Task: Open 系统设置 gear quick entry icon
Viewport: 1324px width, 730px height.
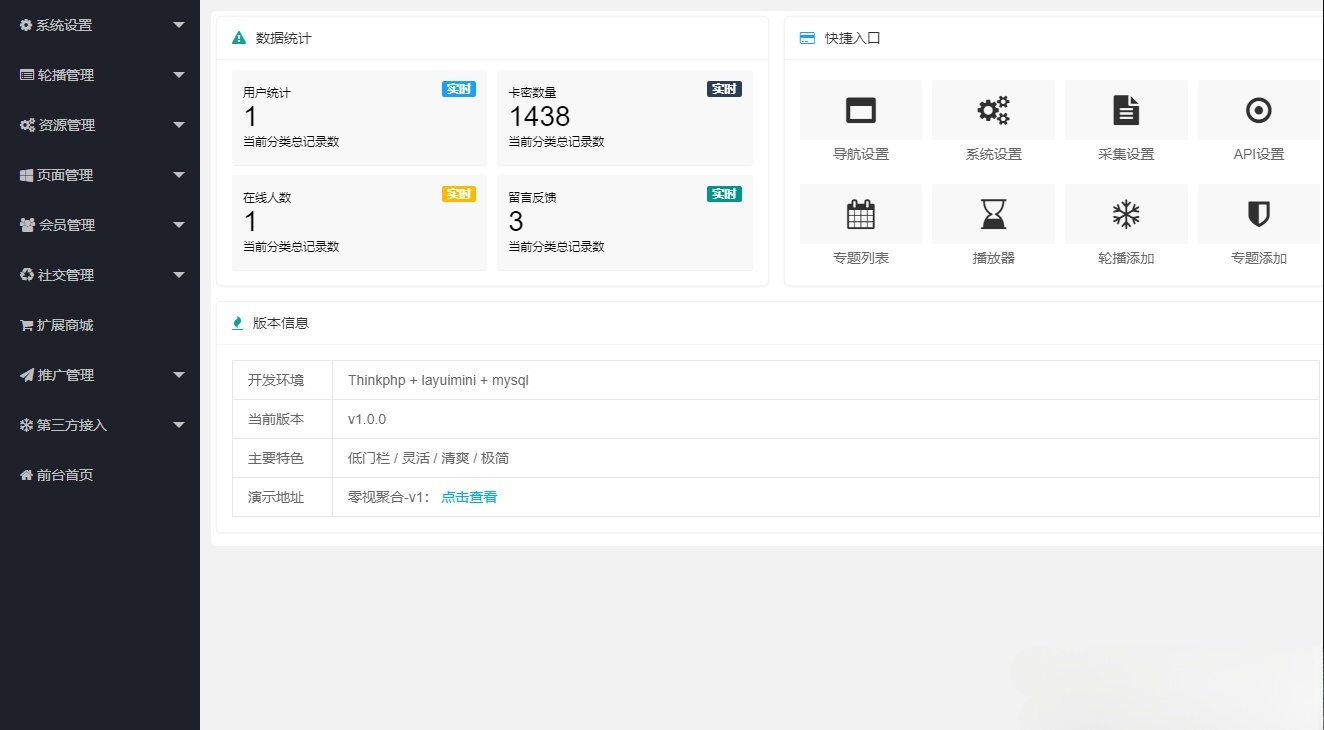Action: [992, 109]
